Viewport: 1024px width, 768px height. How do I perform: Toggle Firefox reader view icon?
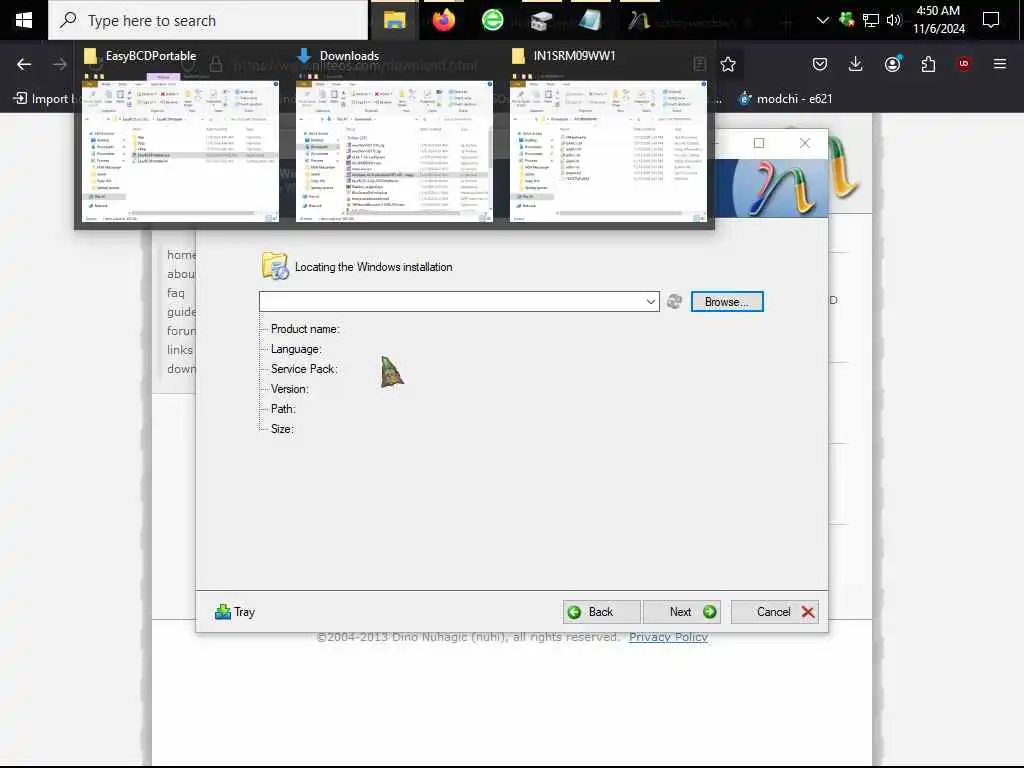[699, 64]
